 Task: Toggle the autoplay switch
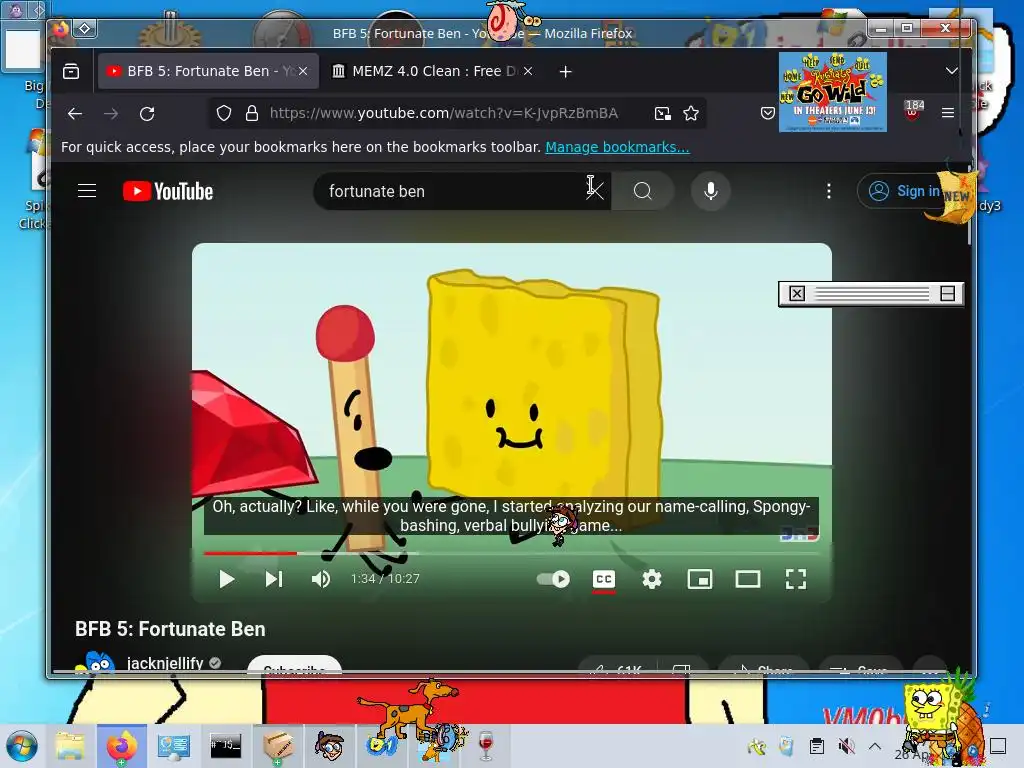point(553,579)
